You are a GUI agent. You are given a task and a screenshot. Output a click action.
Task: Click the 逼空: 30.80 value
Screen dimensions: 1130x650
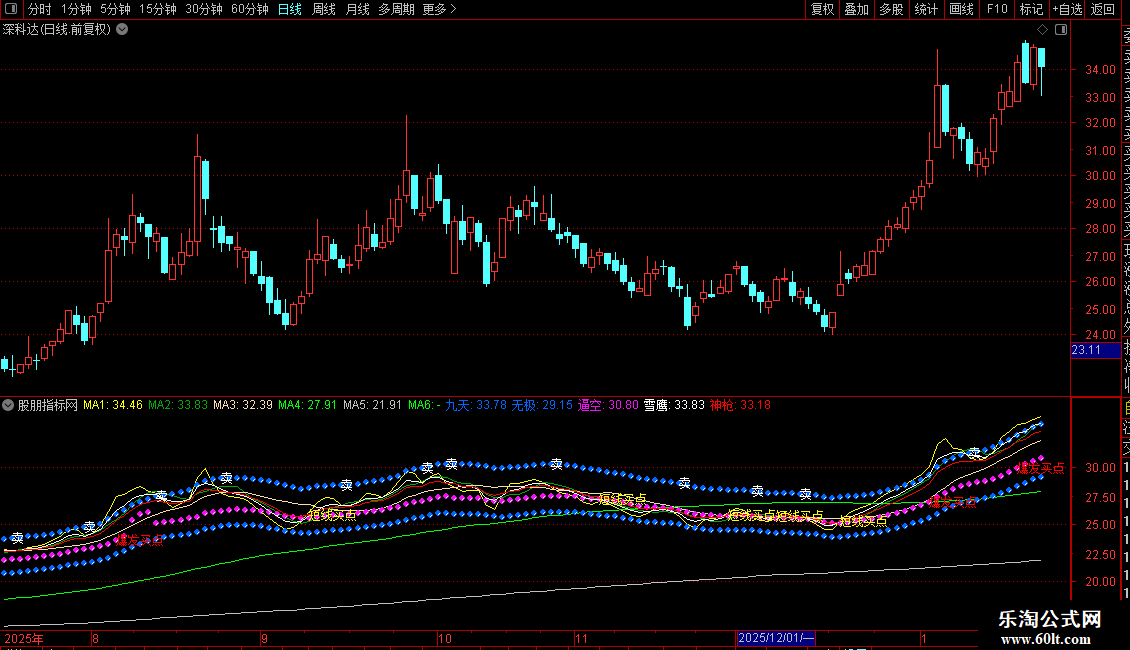click(608, 405)
